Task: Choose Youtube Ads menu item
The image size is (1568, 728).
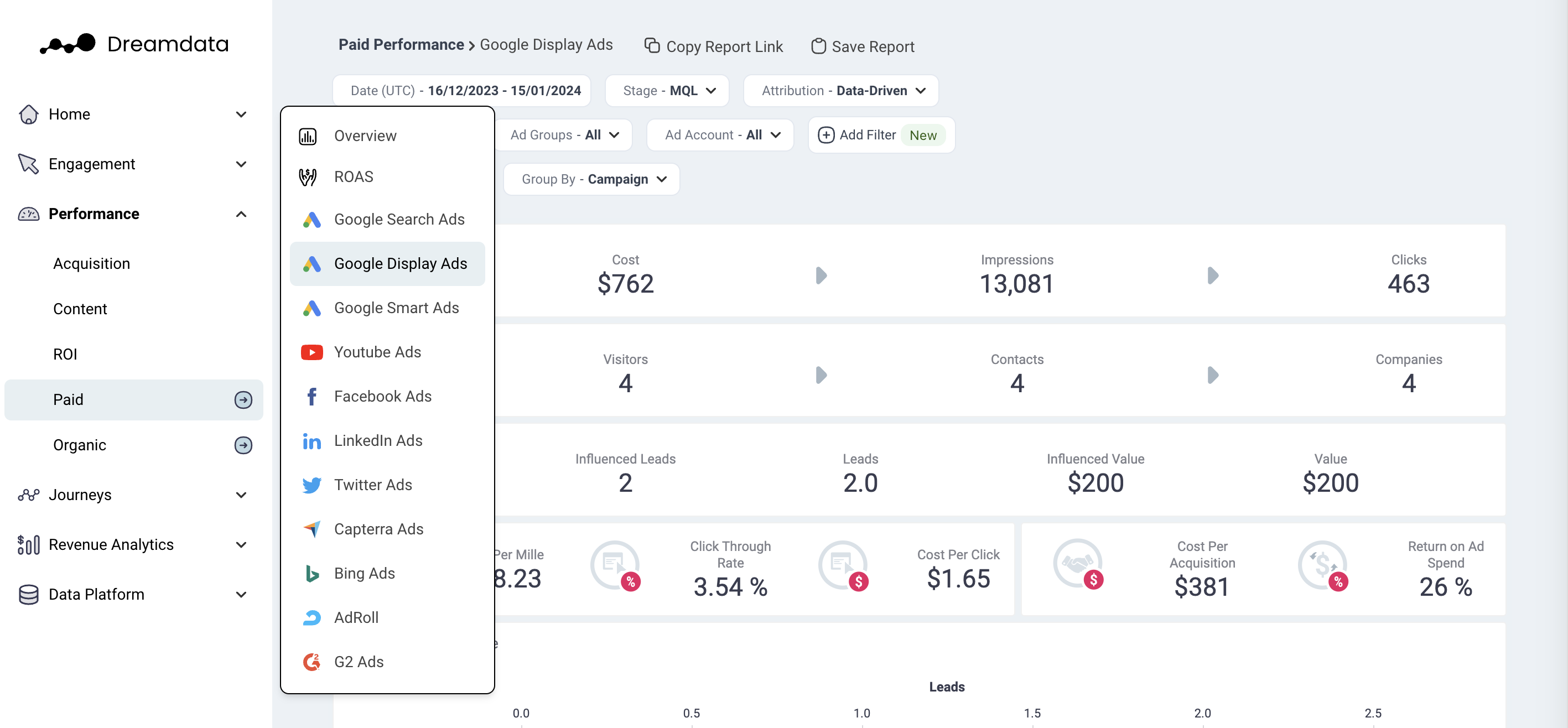Action: click(387, 352)
